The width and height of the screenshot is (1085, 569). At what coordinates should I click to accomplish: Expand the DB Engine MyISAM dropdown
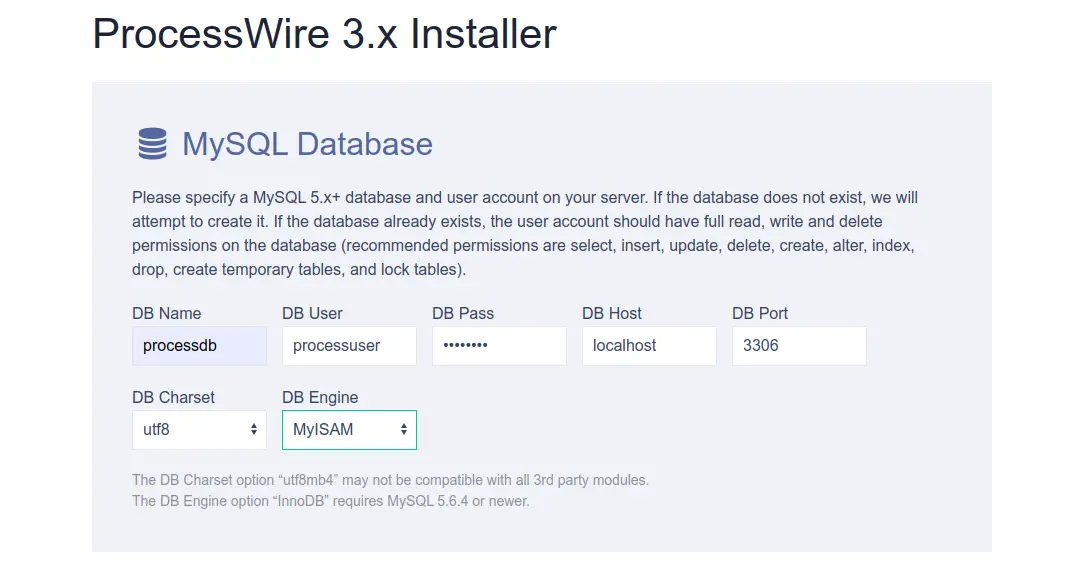(349, 430)
